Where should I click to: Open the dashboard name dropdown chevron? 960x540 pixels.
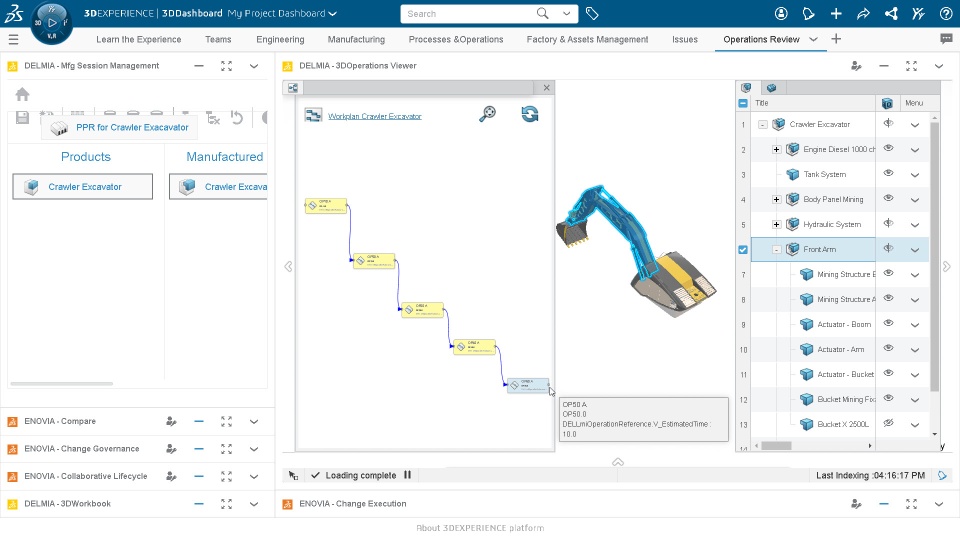pyautogui.click(x=332, y=13)
